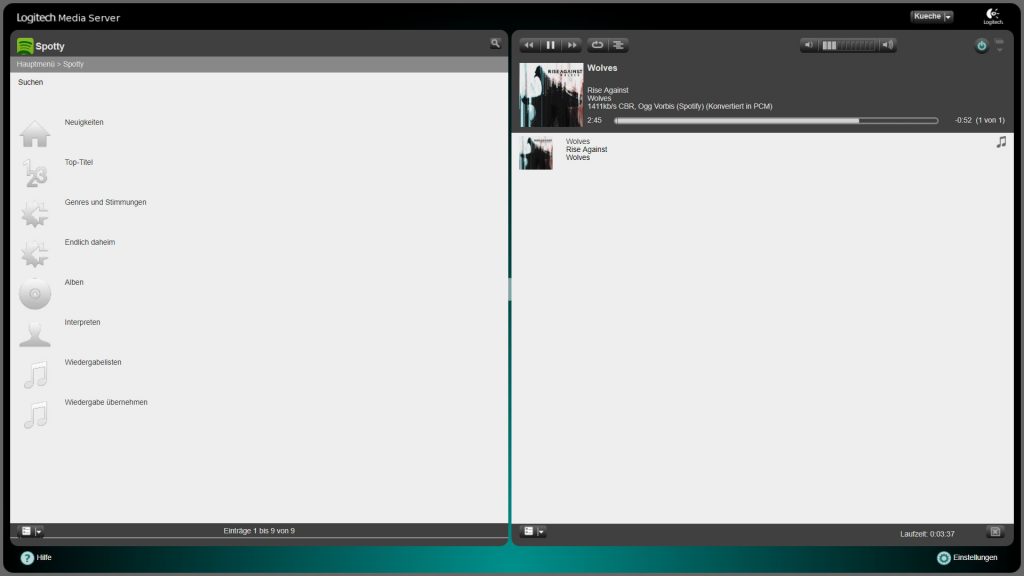The height and width of the screenshot is (576, 1024).
Task: Click the Alben disc icon
Action: coord(35,294)
